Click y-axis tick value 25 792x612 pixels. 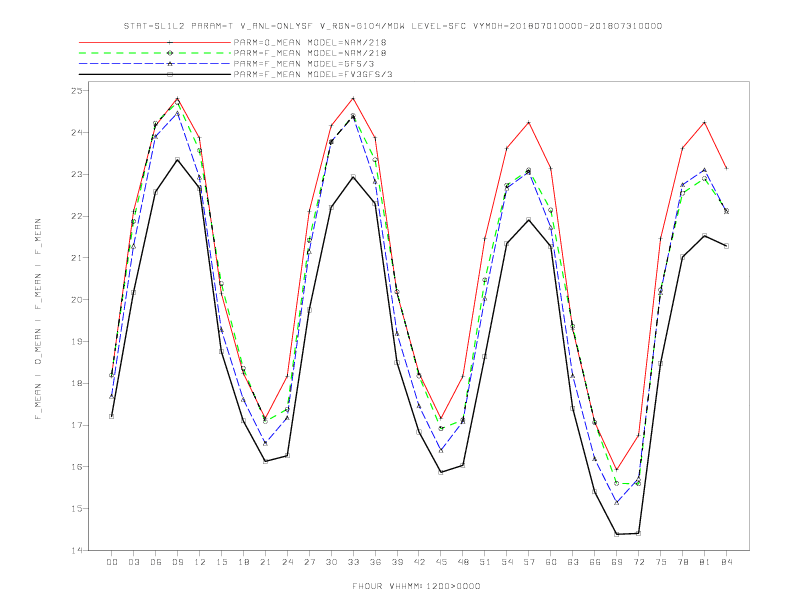[77, 91]
